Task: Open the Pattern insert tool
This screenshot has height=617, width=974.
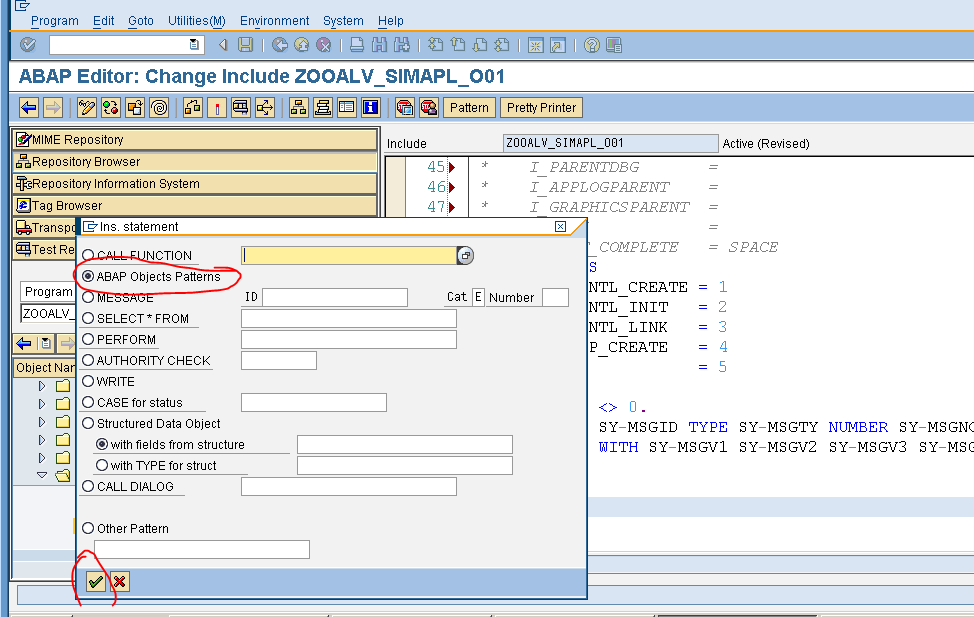Action: click(x=468, y=107)
